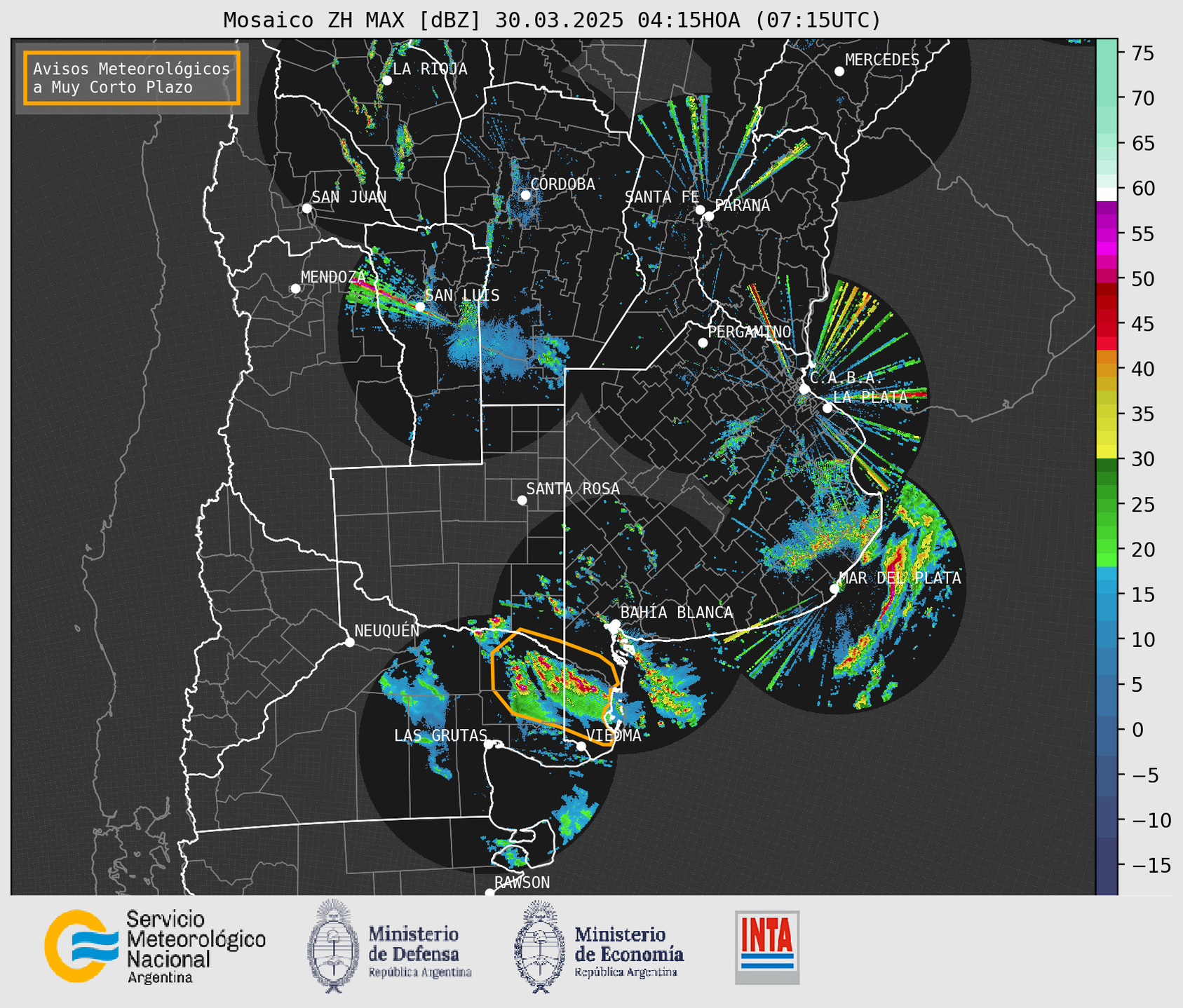1183x1008 pixels.
Task: Click the '45' tick label on the scale
Action: coord(1143,324)
